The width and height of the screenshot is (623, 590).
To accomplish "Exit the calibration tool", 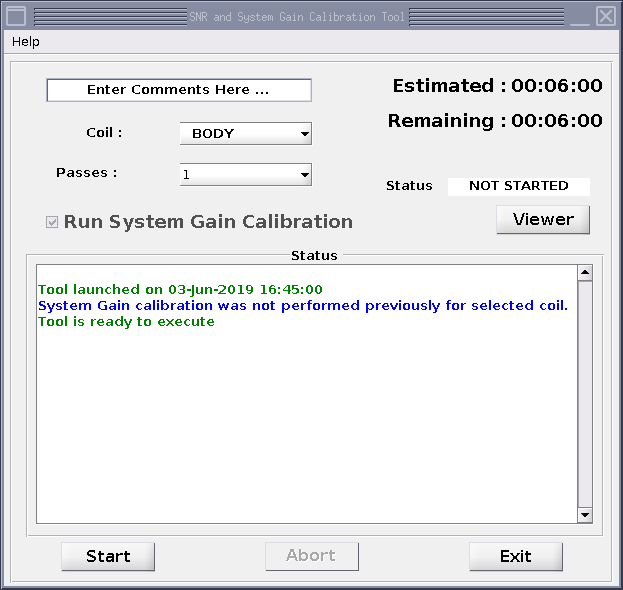I will tap(516, 556).
